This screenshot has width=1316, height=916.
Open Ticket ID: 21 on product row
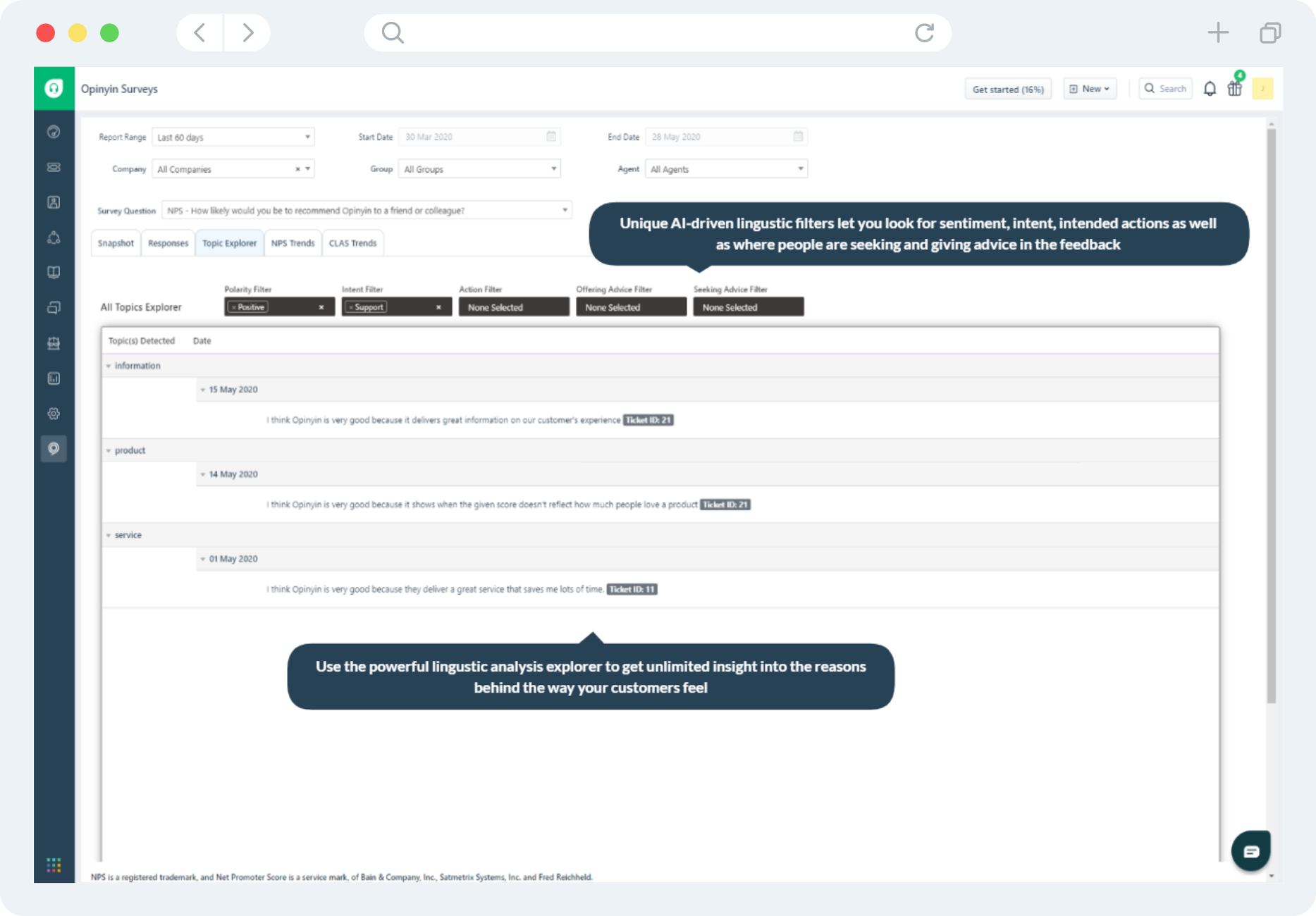(x=725, y=505)
